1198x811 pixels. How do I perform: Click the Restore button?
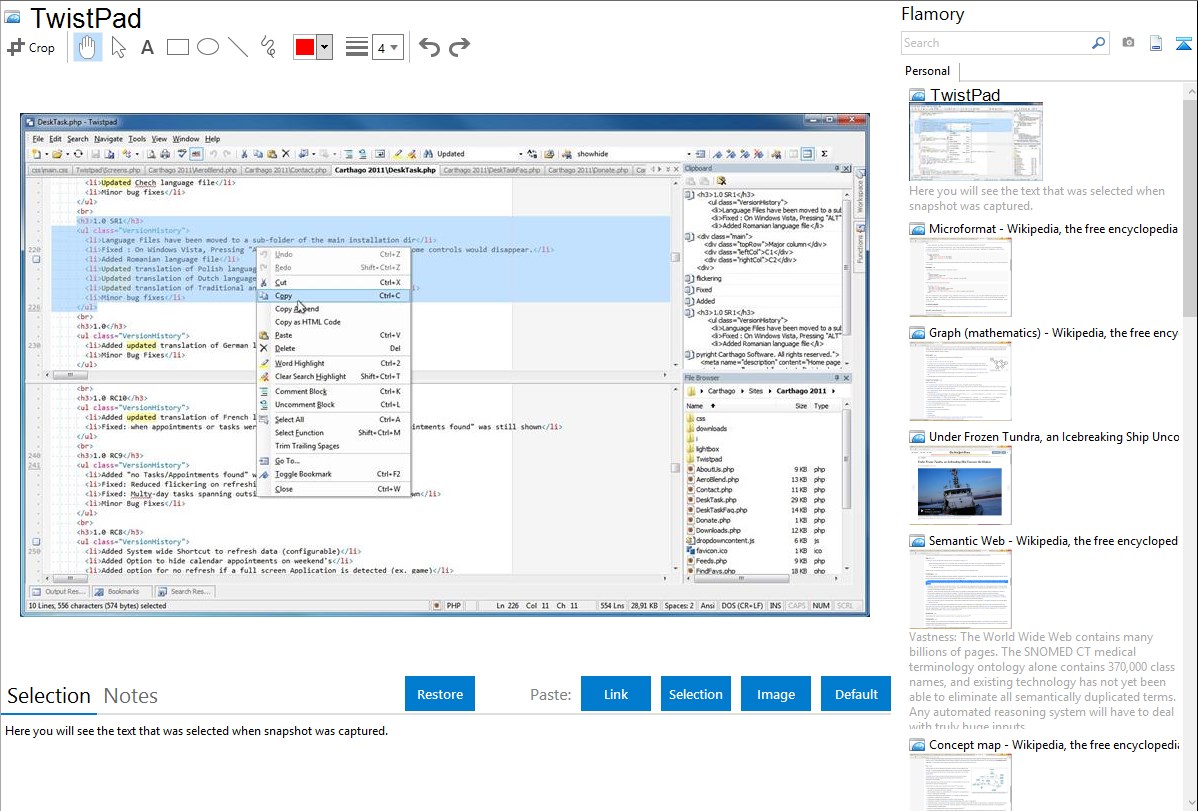click(439, 693)
